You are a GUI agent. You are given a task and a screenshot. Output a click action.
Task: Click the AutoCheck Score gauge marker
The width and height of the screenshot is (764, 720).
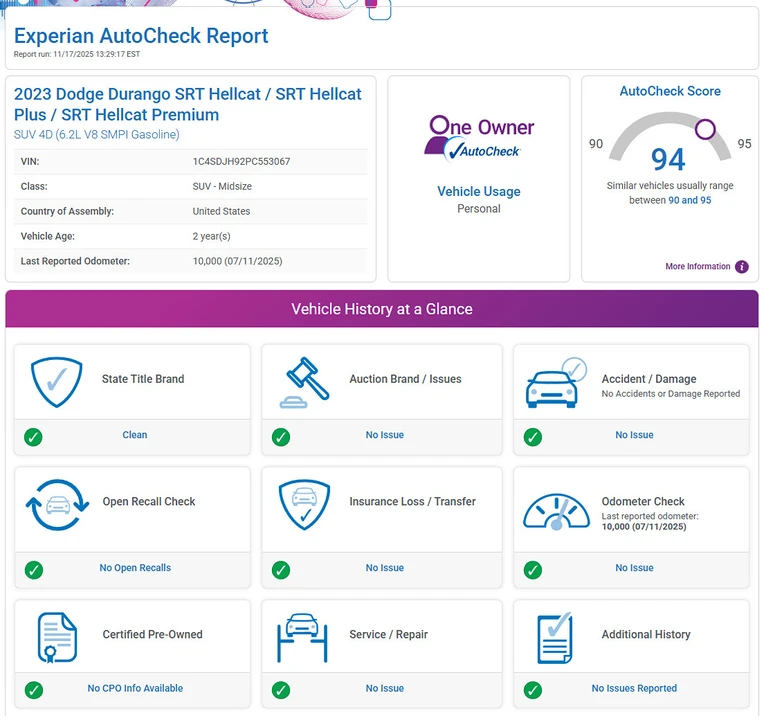pyautogui.click(x=705, y=129)
